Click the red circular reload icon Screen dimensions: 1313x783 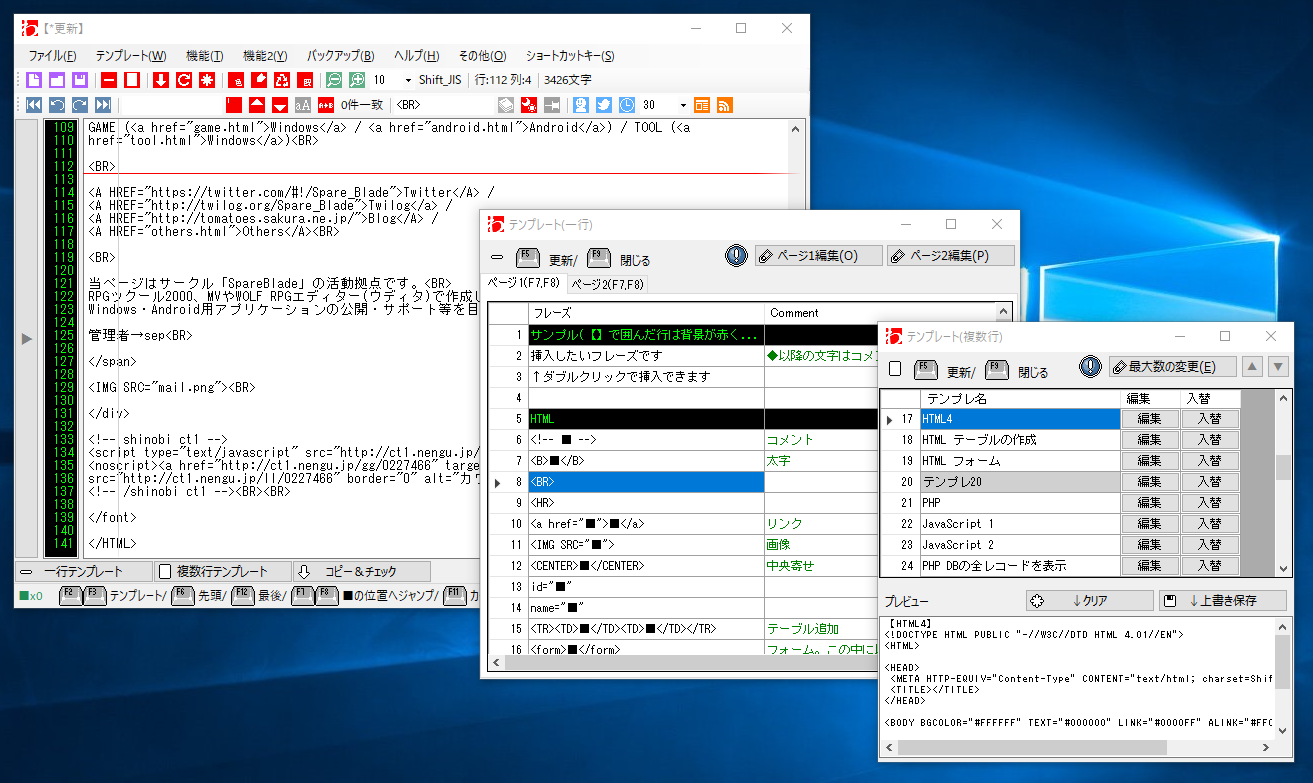click(x=183, y=80)
